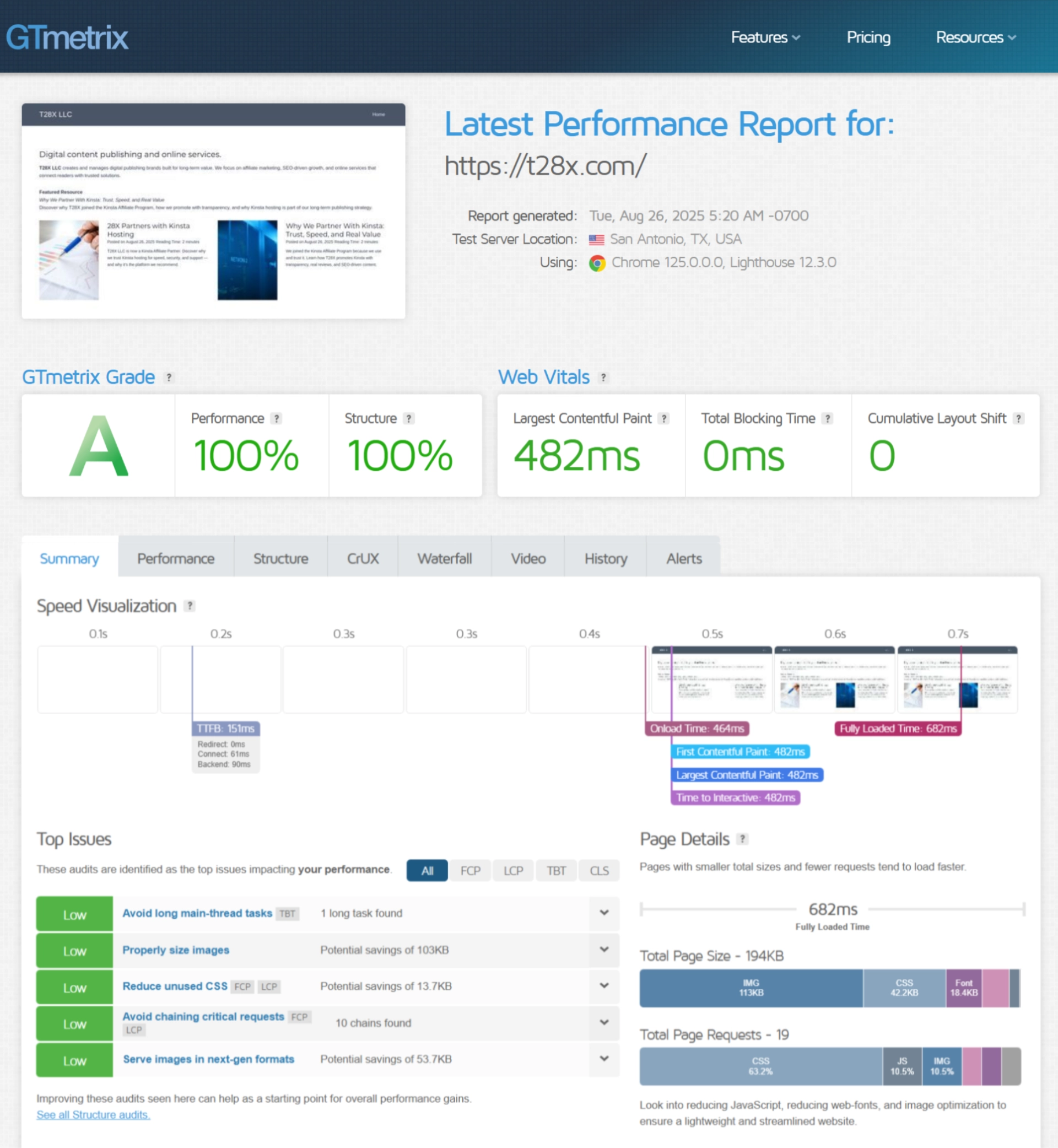1058x1148 pixels.
Task: Open the help icon beside Web Vitals
Action: pyautogui.click(x=603, y=378)
